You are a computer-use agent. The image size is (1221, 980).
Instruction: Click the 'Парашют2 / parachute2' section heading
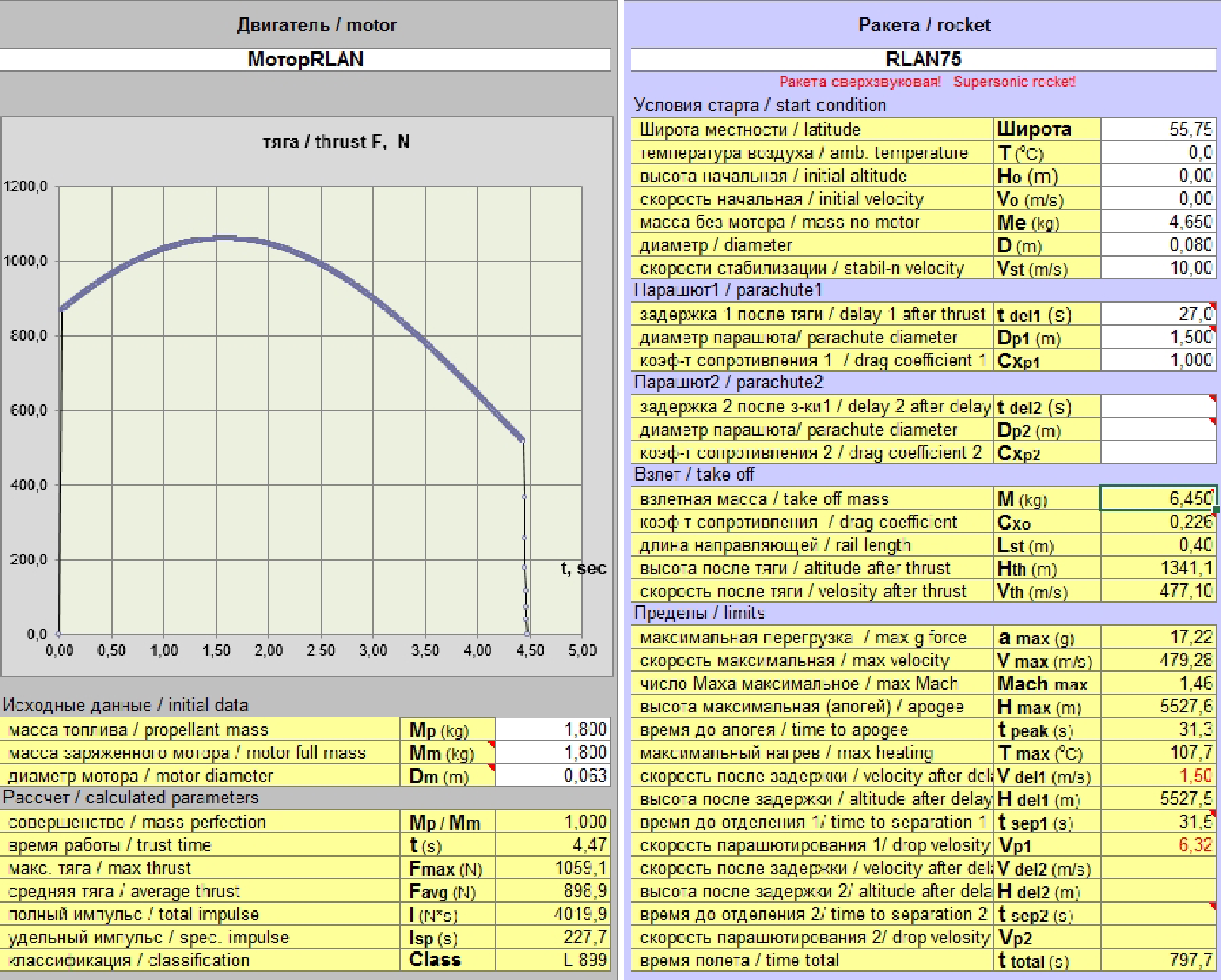(728, 382)
